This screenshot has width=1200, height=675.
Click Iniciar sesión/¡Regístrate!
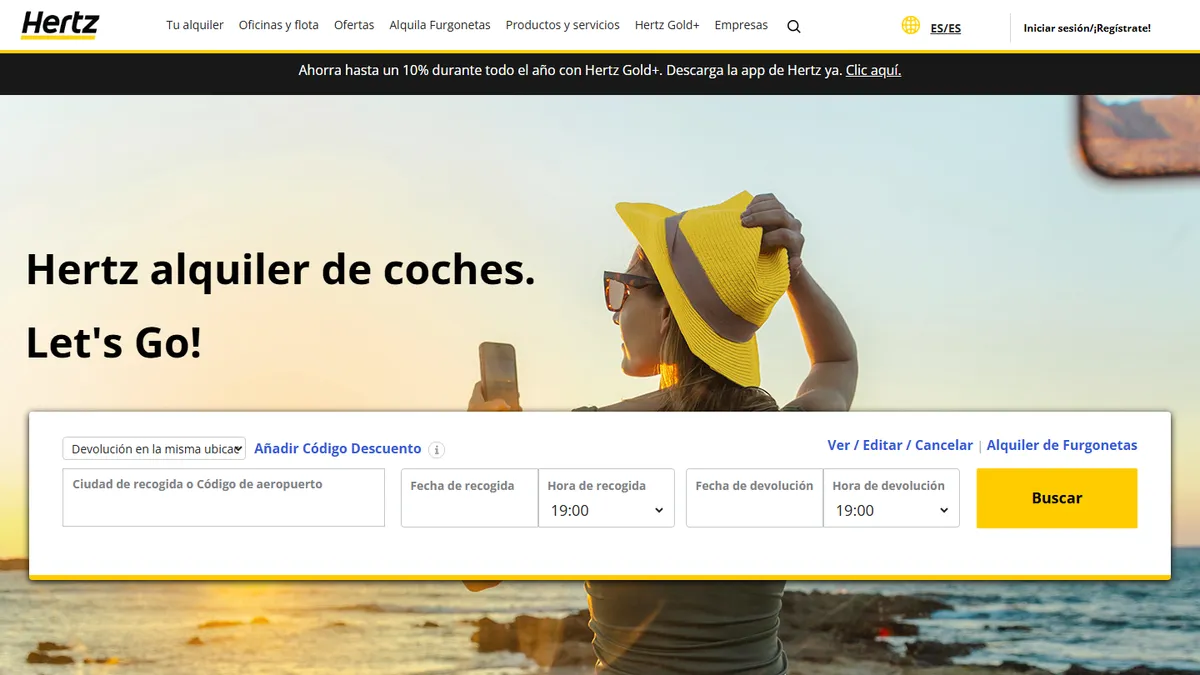1087,28
